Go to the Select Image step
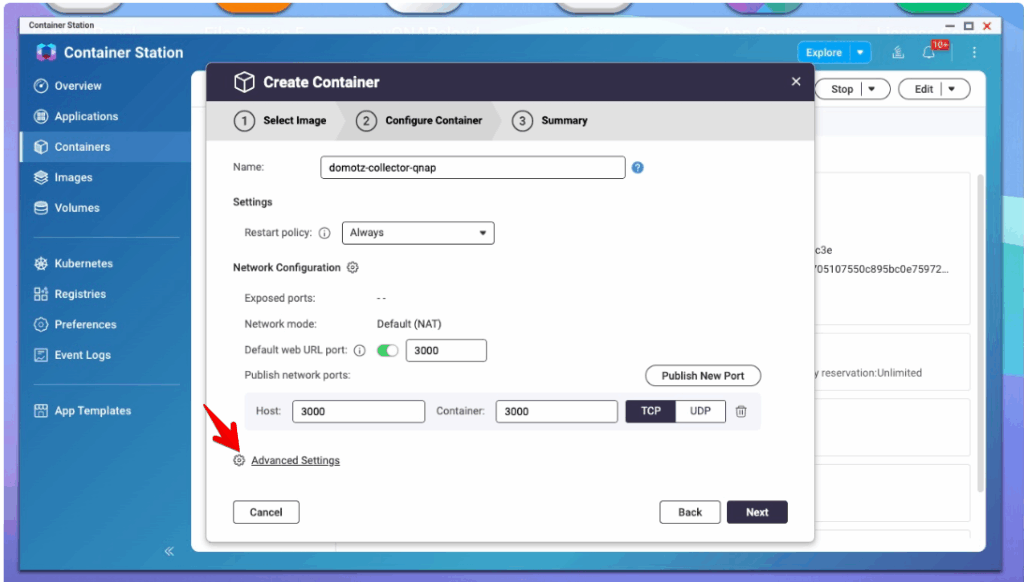 [281, 121]
